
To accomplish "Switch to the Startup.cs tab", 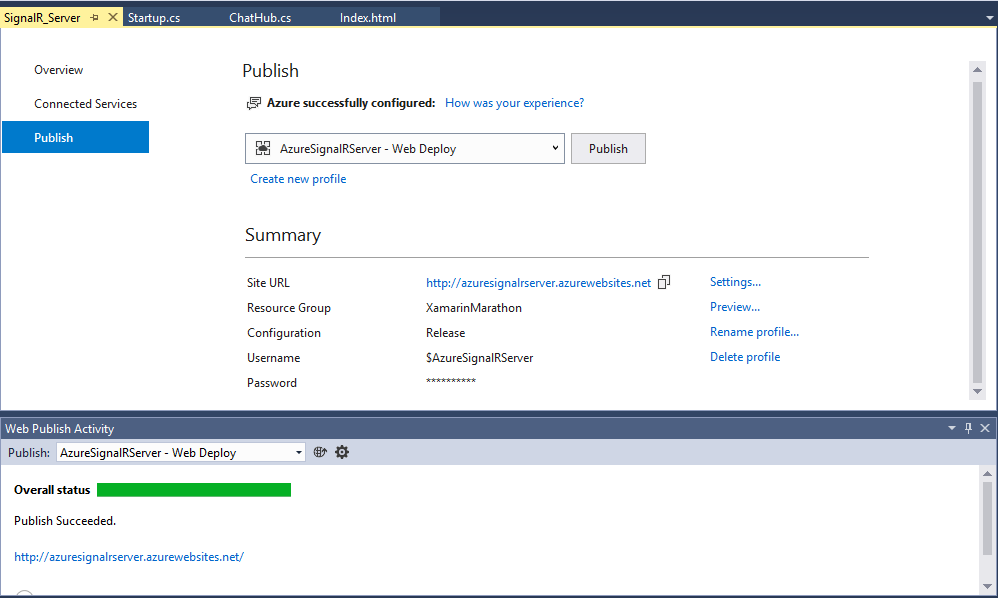I will (154, 18).
